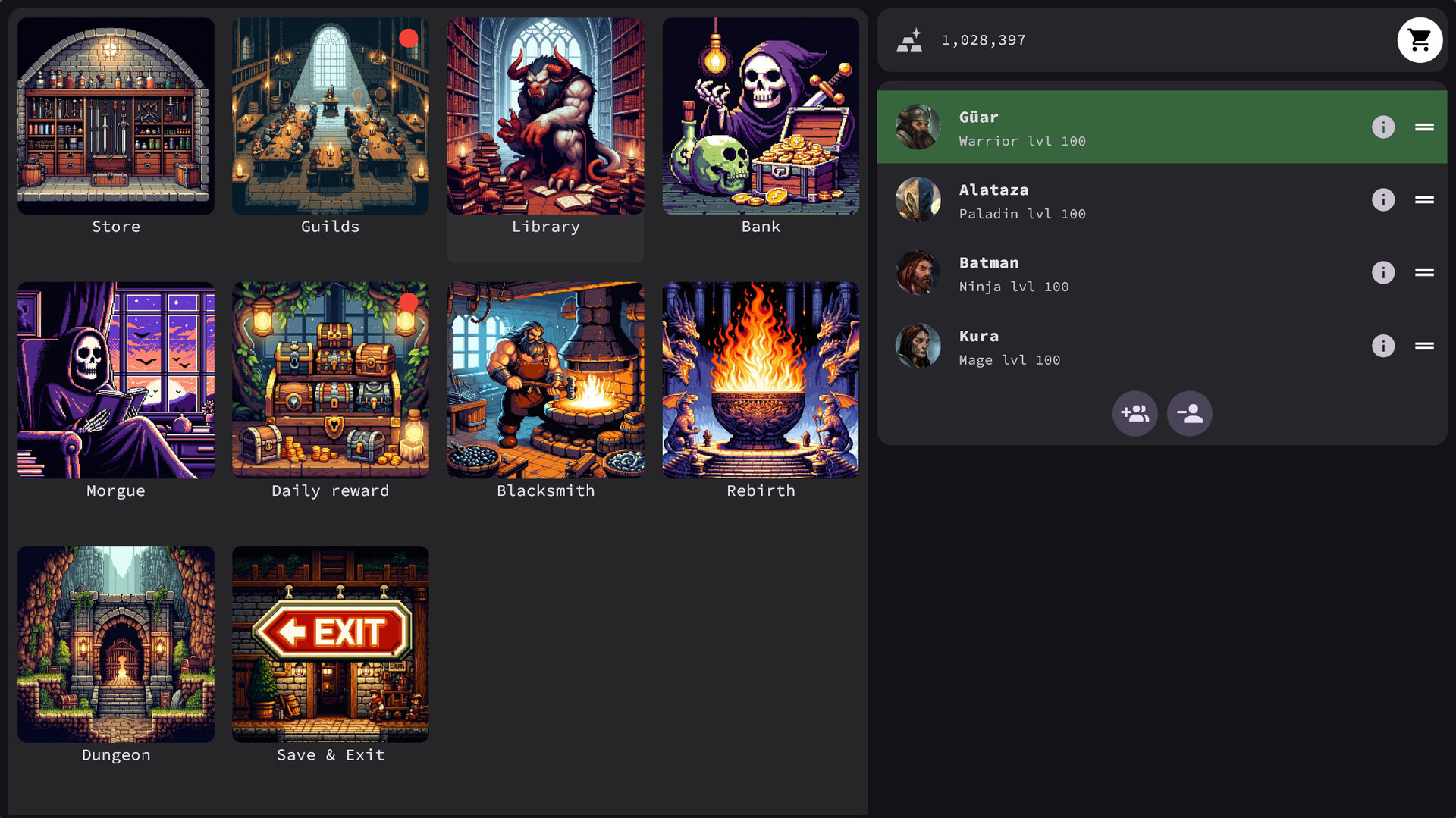Visit the Library
This screenshot has width=1456, height=818.
coord(545,117)
